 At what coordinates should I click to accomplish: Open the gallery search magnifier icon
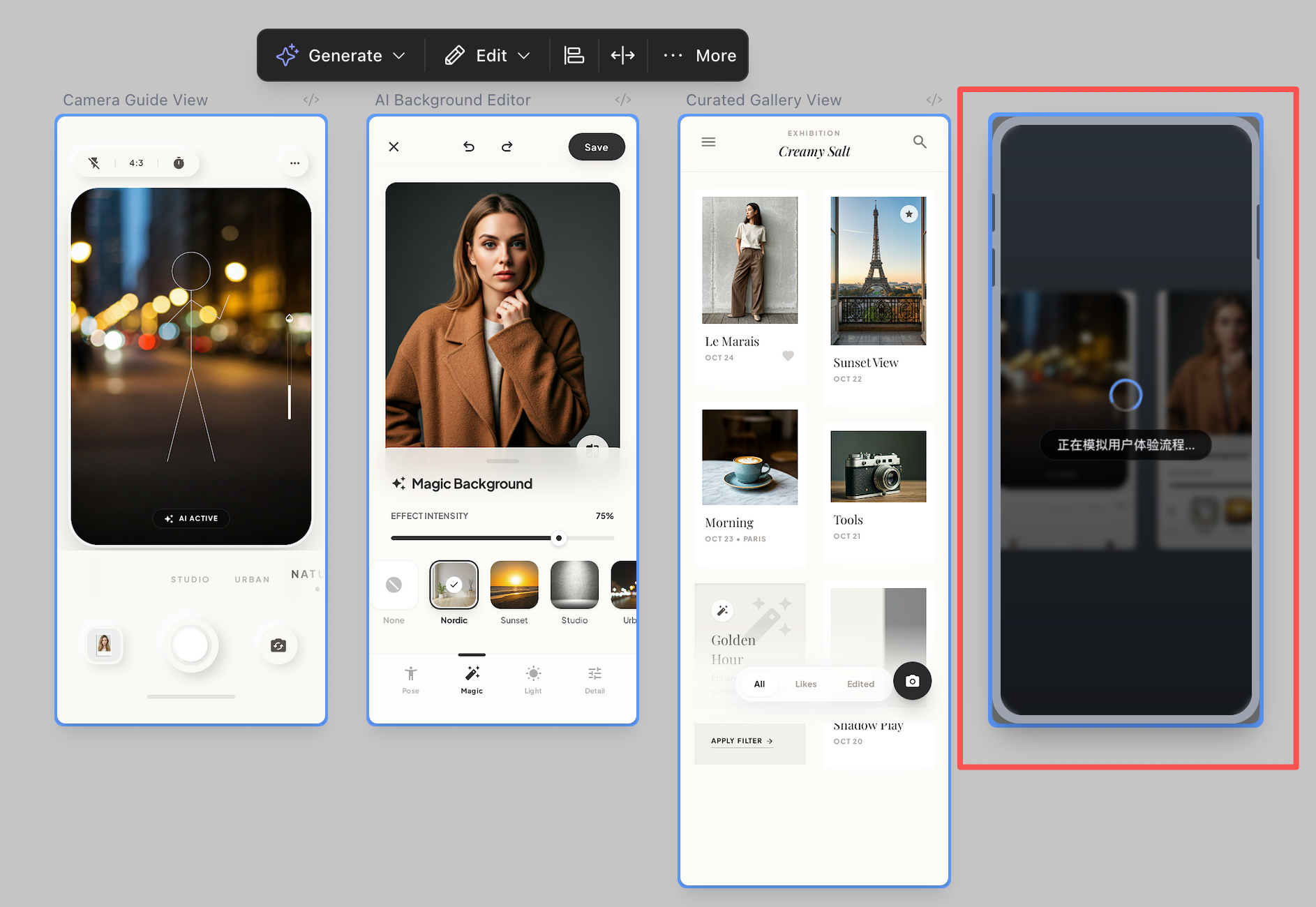pos(920,142)
